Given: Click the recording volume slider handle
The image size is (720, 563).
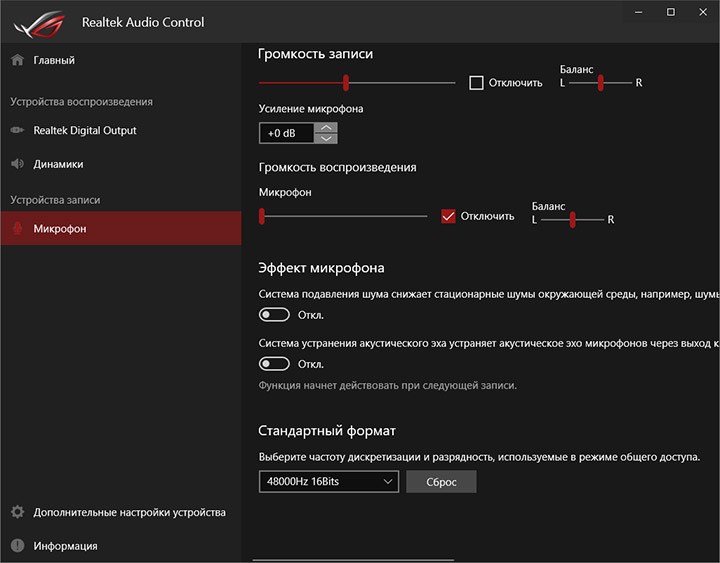Looking at the screenshot, I should coord(345,83).
